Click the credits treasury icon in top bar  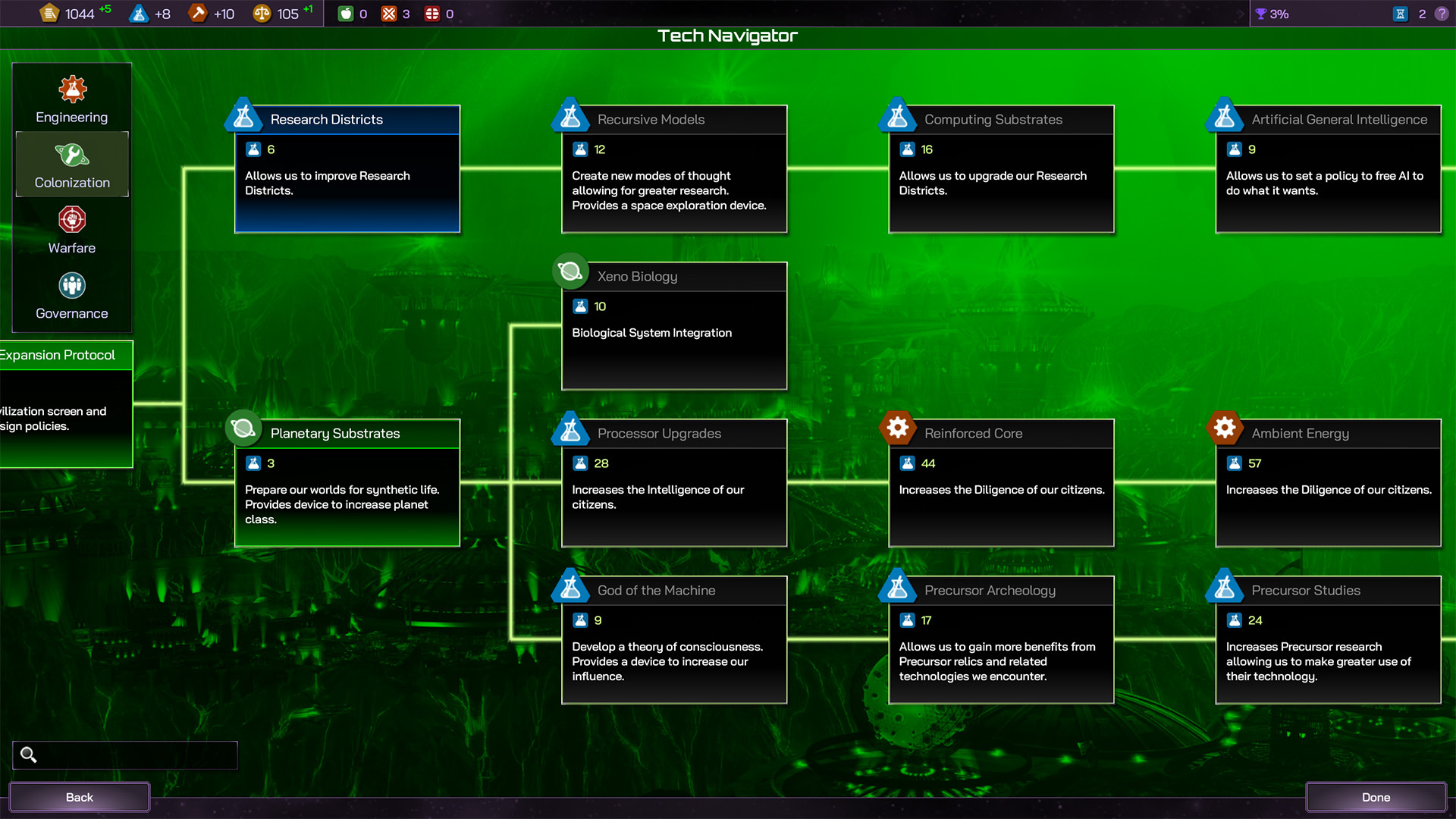[x=49, y=14]
